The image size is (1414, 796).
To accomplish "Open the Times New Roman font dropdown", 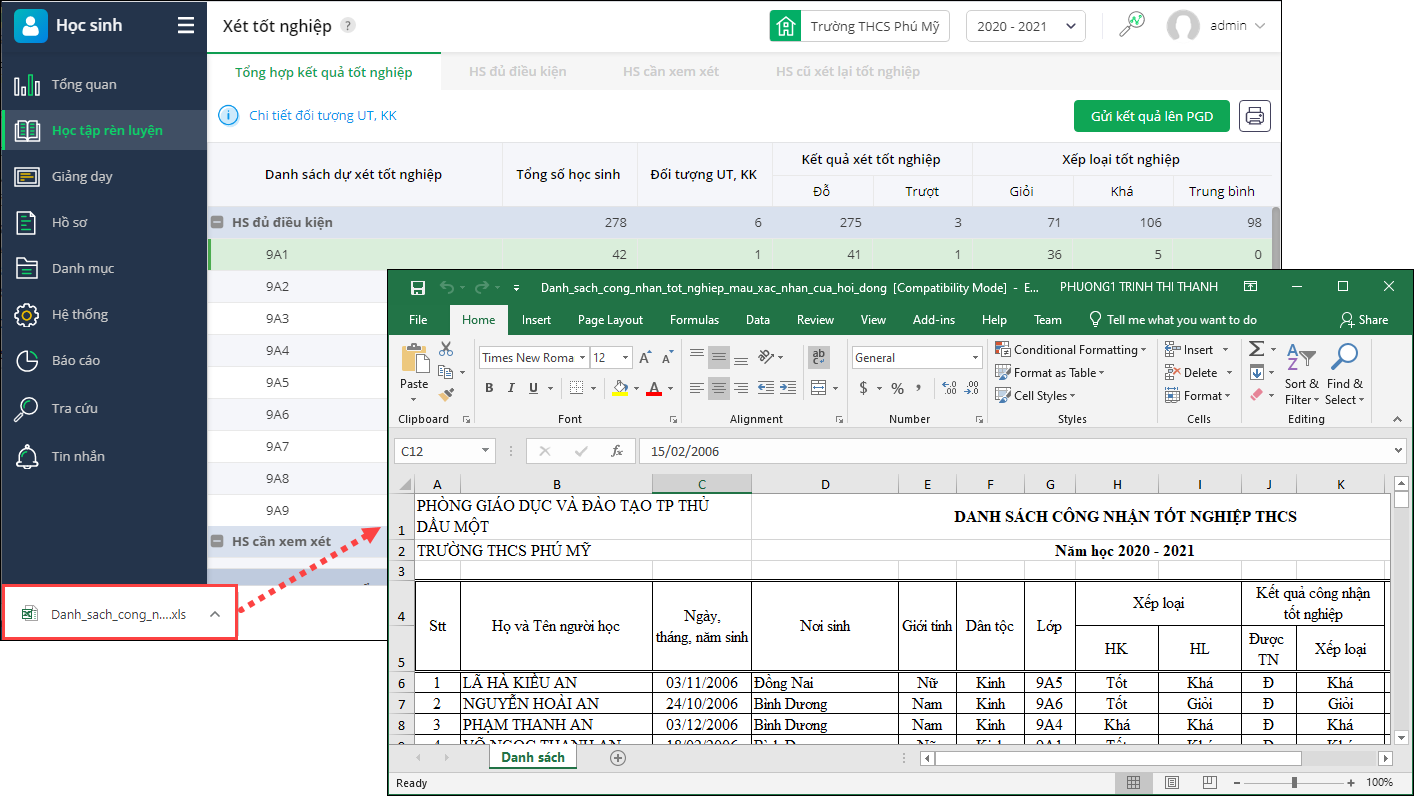I will (x=581, y=357).
